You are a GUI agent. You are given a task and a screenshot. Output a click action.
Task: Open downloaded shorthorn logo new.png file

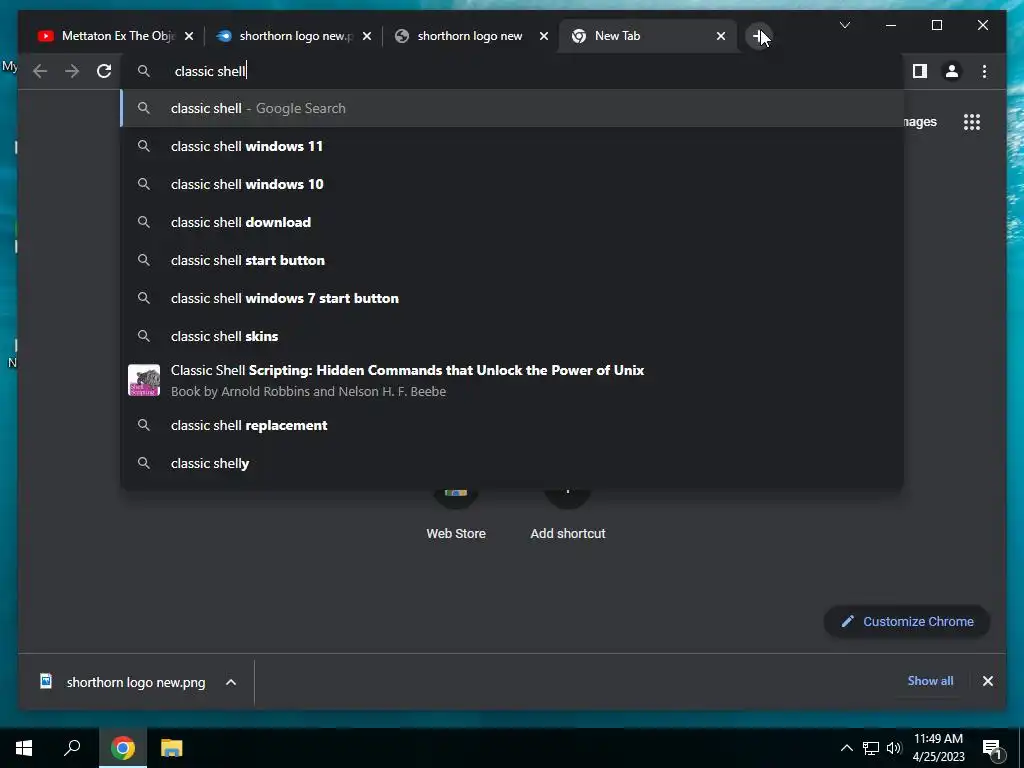(x=123, y=682)
